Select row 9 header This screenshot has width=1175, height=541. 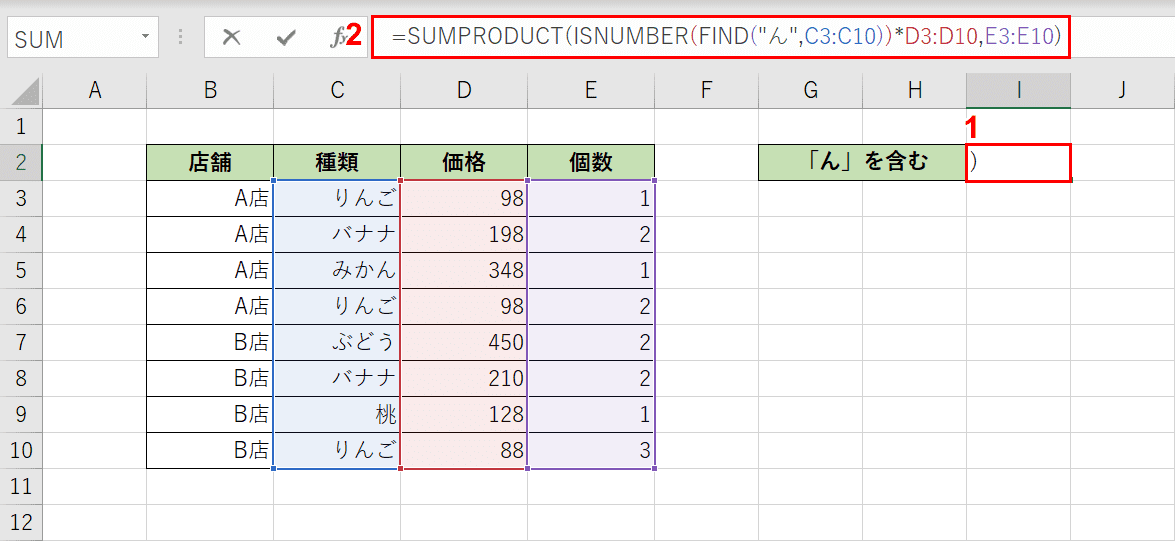[x=21, y=414]
